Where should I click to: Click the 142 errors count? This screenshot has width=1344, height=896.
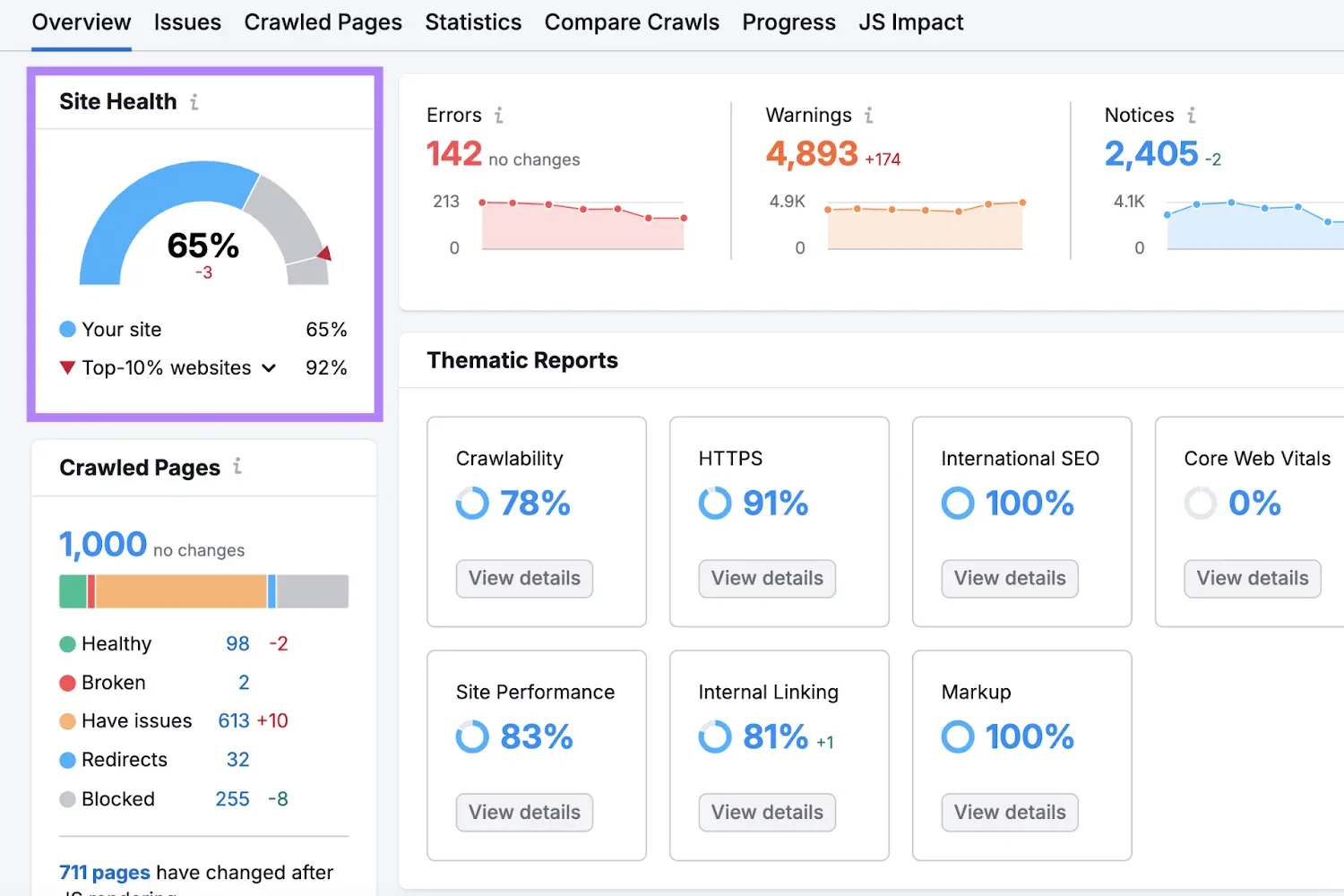point(454,154)
